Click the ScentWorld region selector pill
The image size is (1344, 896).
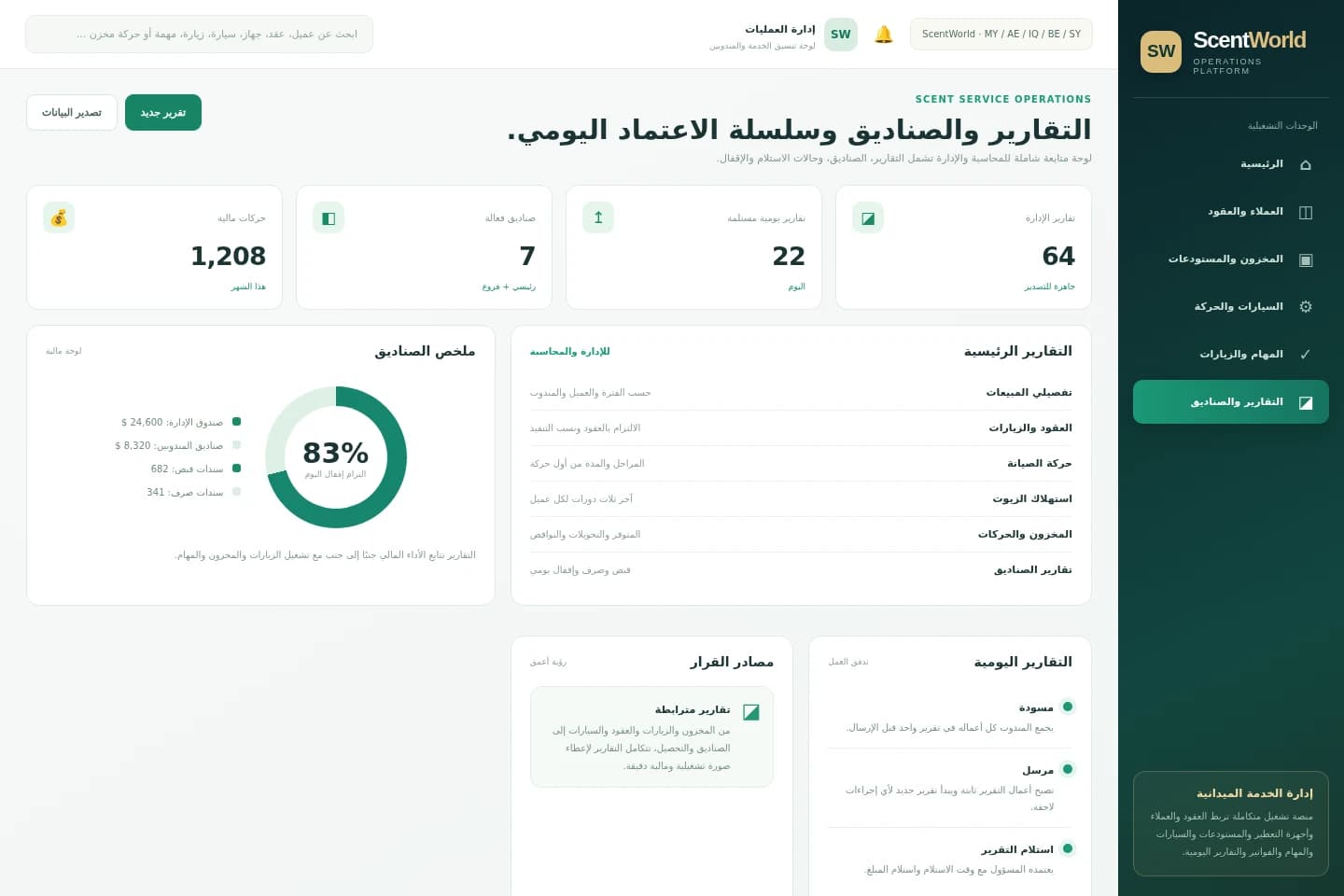pos(1001,35)
